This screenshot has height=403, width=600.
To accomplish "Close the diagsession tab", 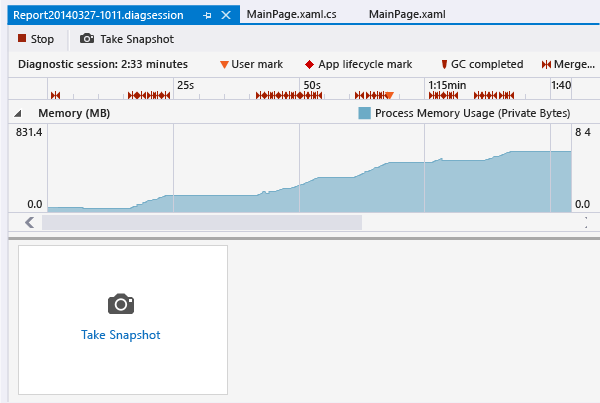I will coord(226,15).
